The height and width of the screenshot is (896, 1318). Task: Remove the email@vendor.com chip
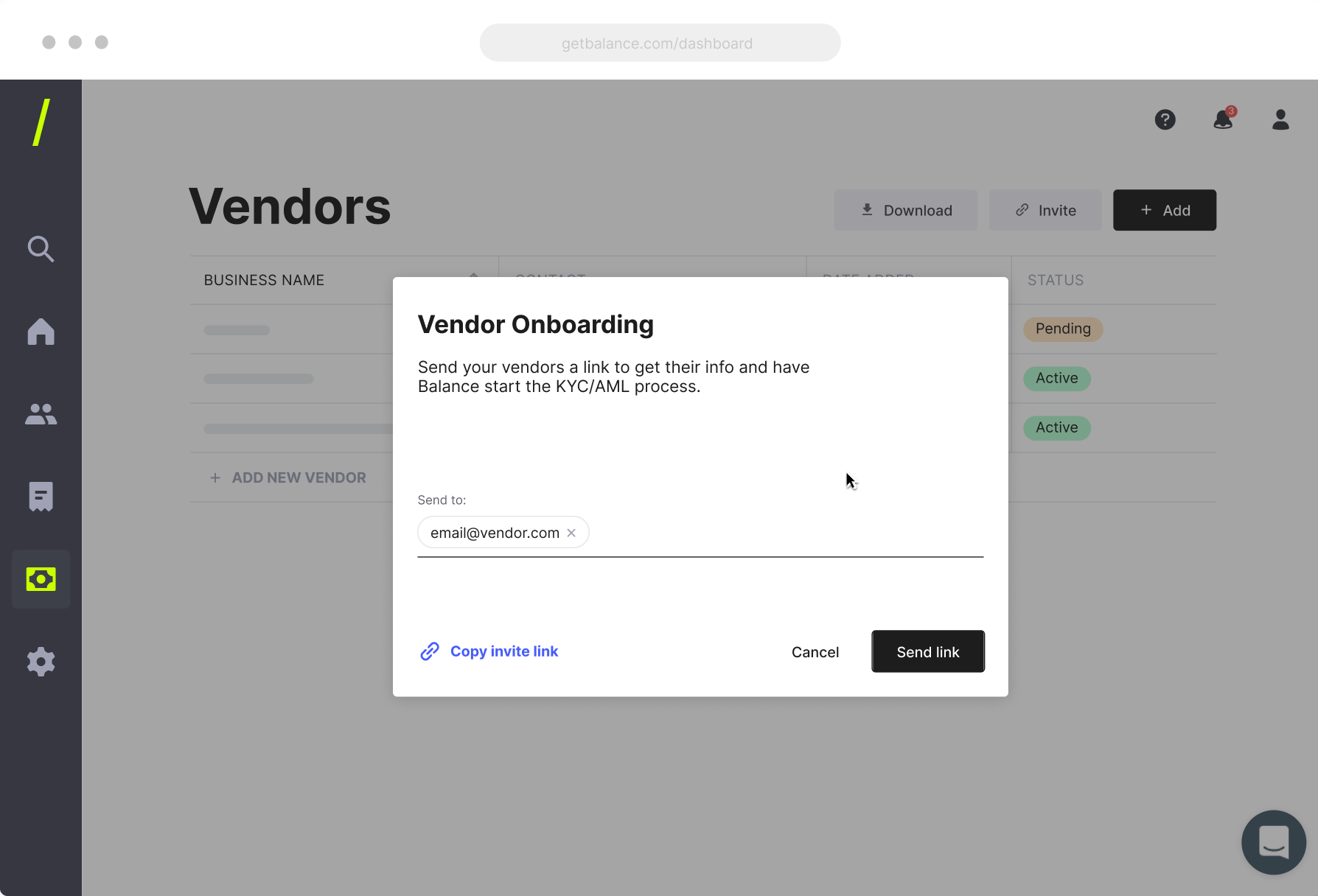pos(571,533)
